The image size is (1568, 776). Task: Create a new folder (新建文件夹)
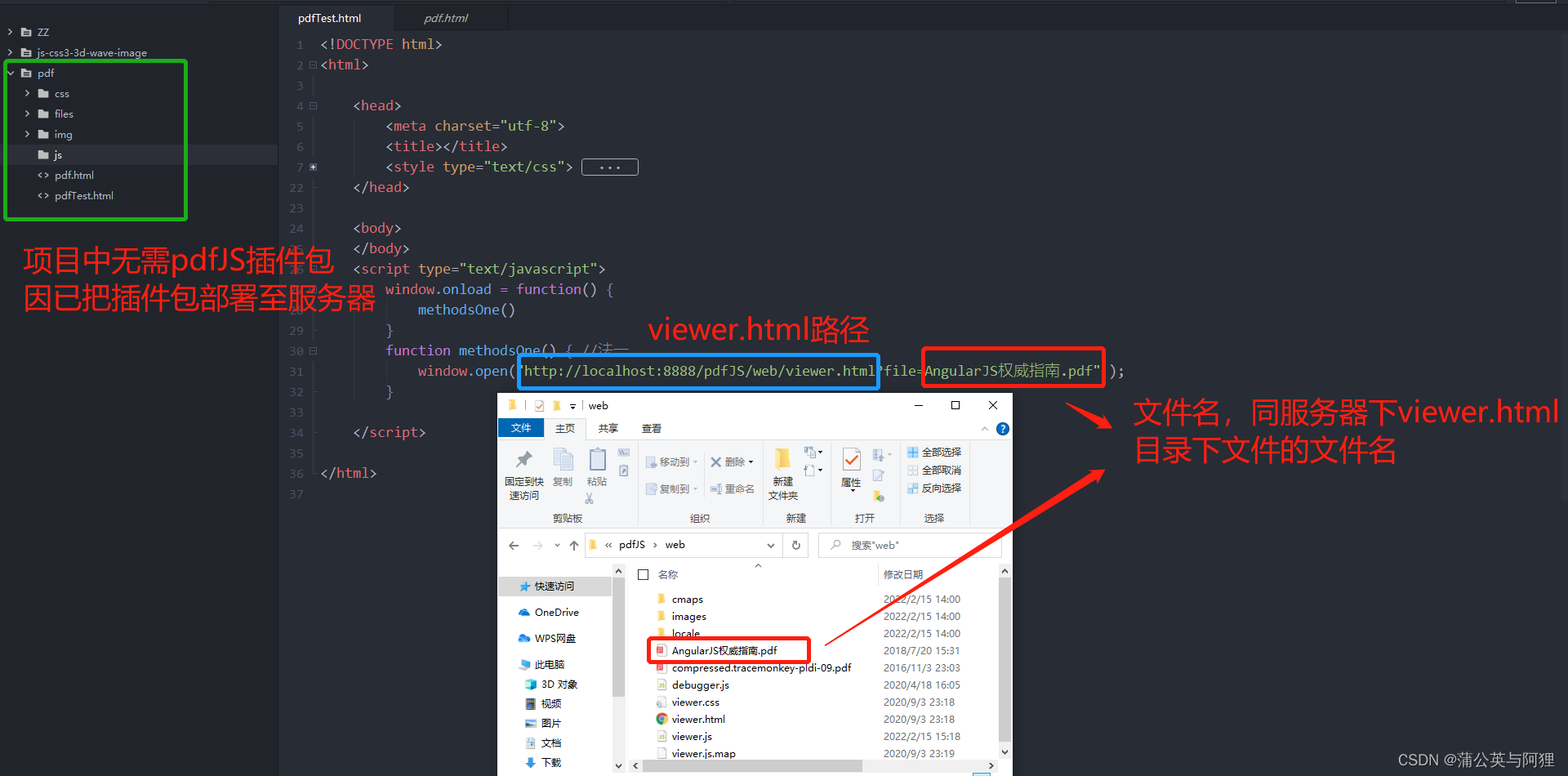click(x=783, y=475)
